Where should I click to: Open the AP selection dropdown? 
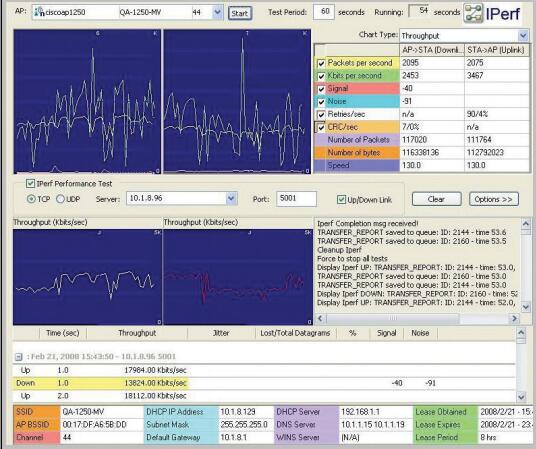217,13
